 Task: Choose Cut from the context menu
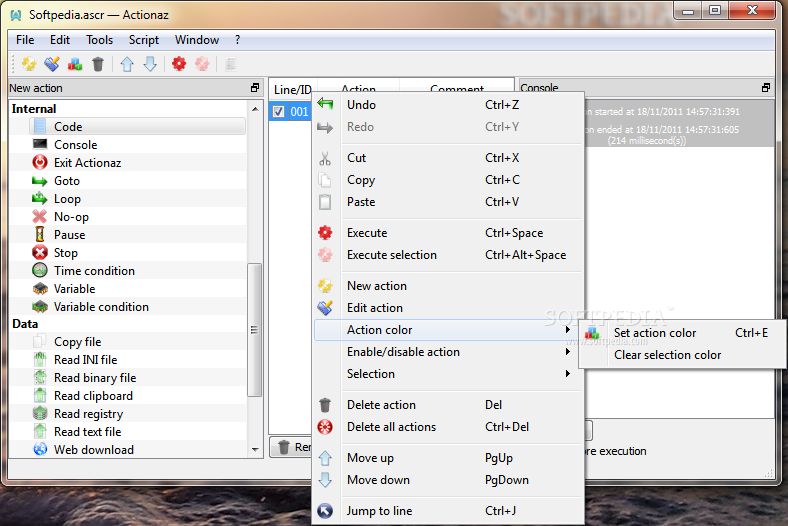click(x=447, y=158)
